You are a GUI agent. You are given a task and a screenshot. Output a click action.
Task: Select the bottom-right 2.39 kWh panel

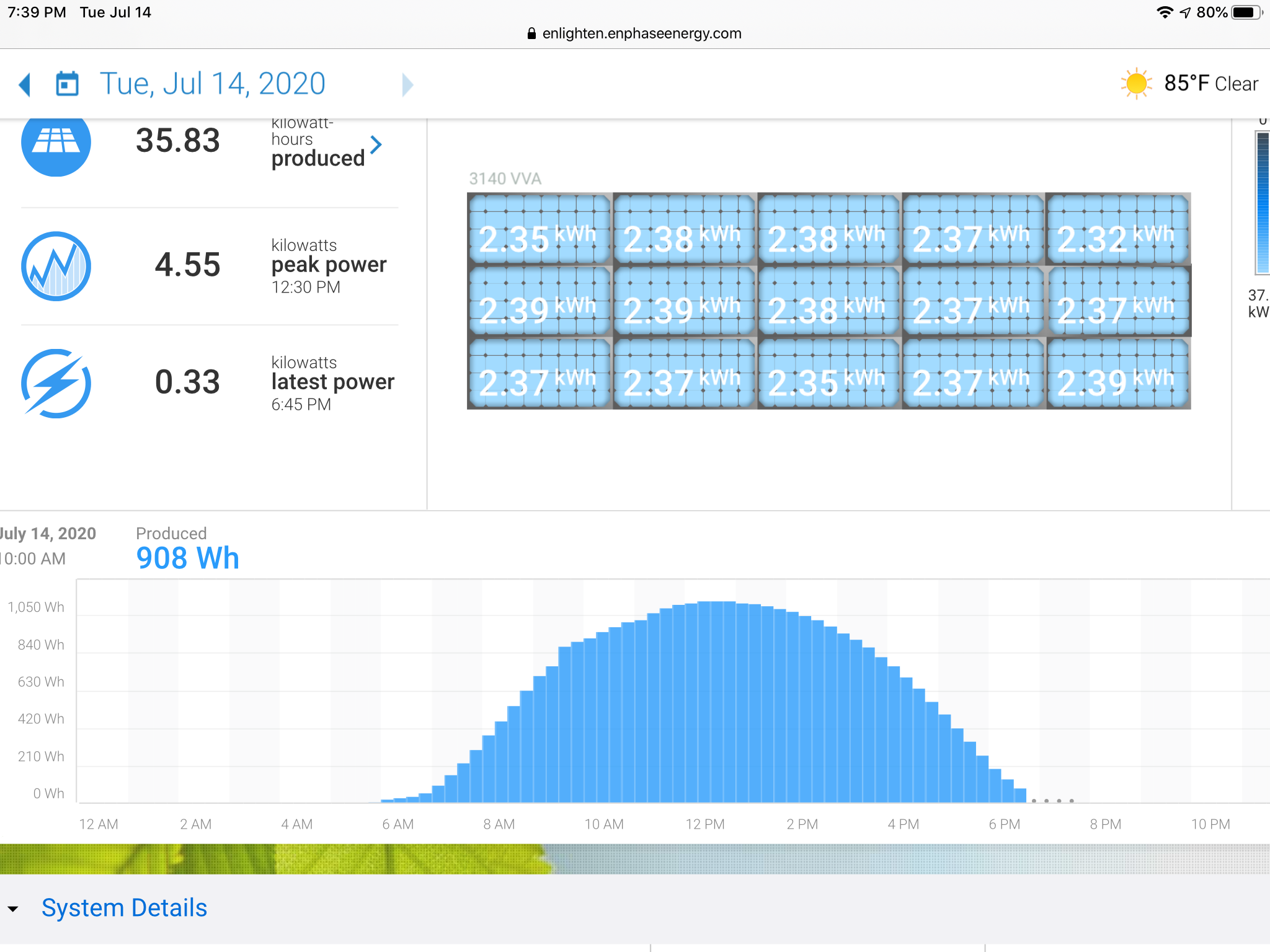1118,374
